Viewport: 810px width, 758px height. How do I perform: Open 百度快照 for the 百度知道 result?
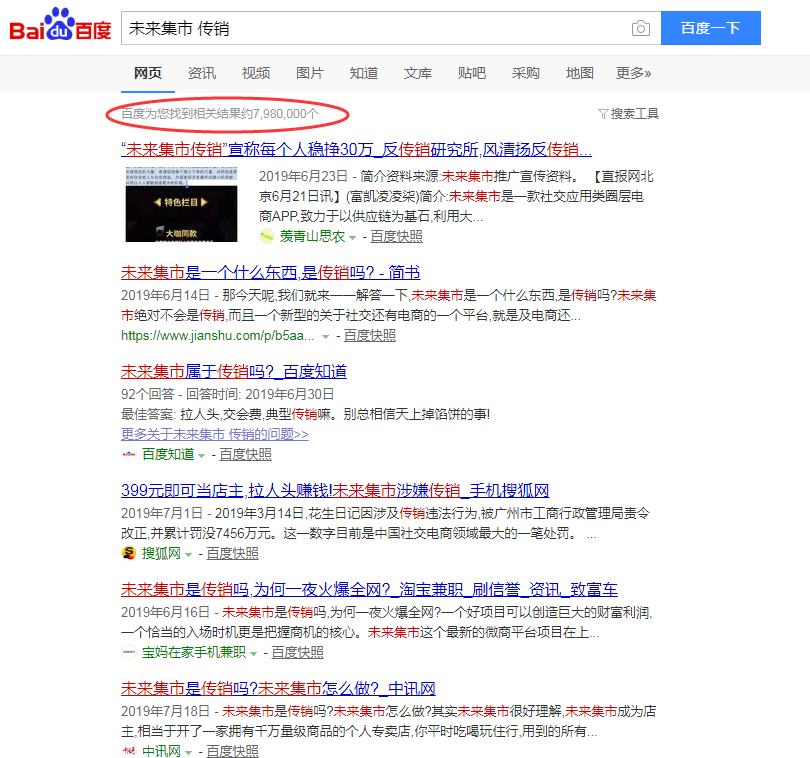pyautogui.click(x=246, y=455)
